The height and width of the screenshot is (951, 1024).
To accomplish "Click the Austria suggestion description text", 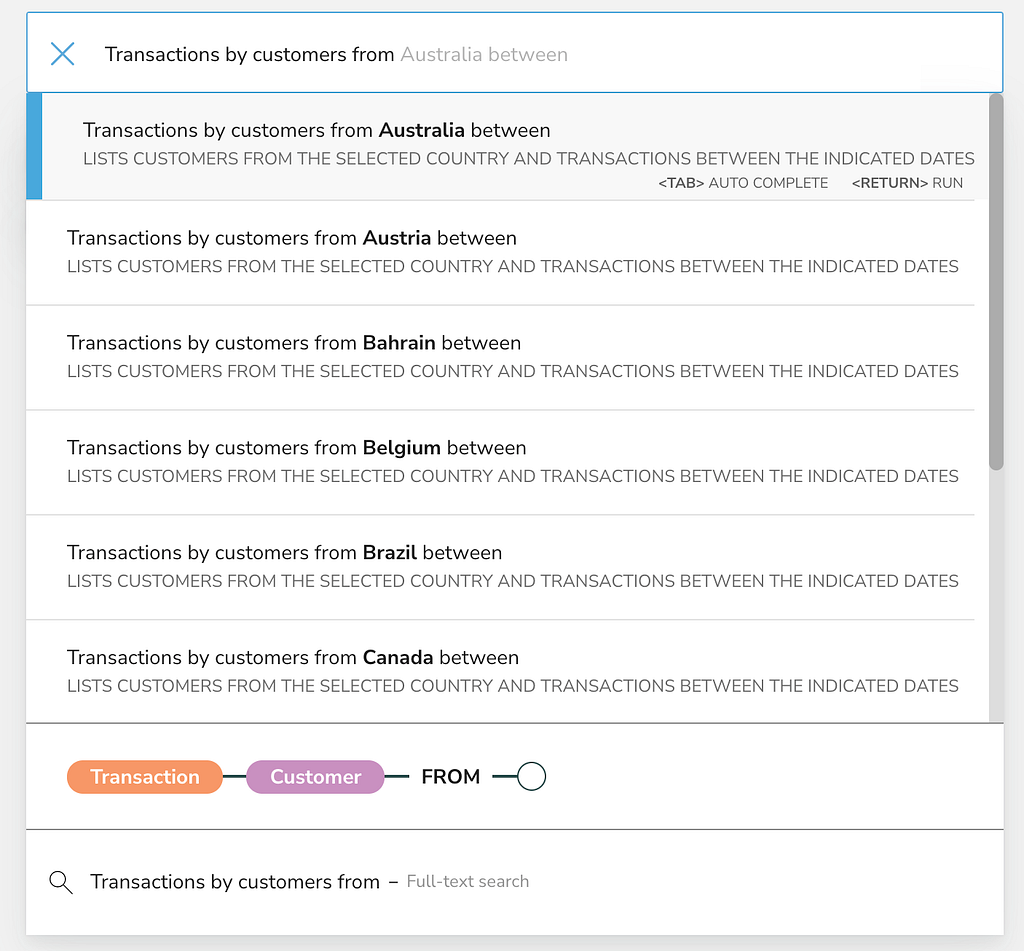I will [512, 267].
